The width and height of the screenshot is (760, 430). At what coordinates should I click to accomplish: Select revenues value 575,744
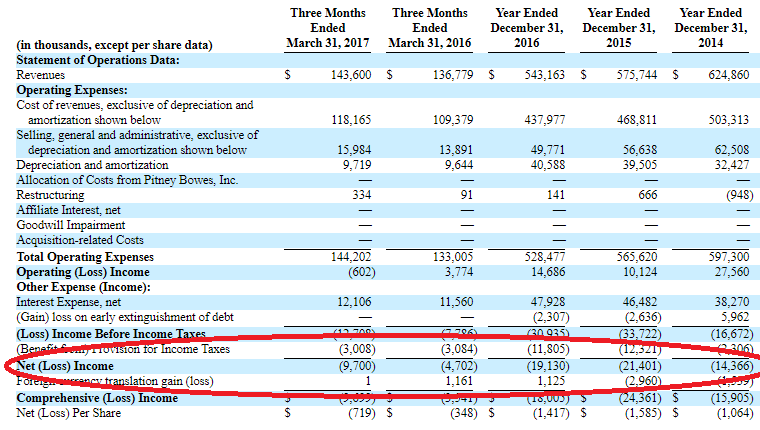tap(637, 75)
